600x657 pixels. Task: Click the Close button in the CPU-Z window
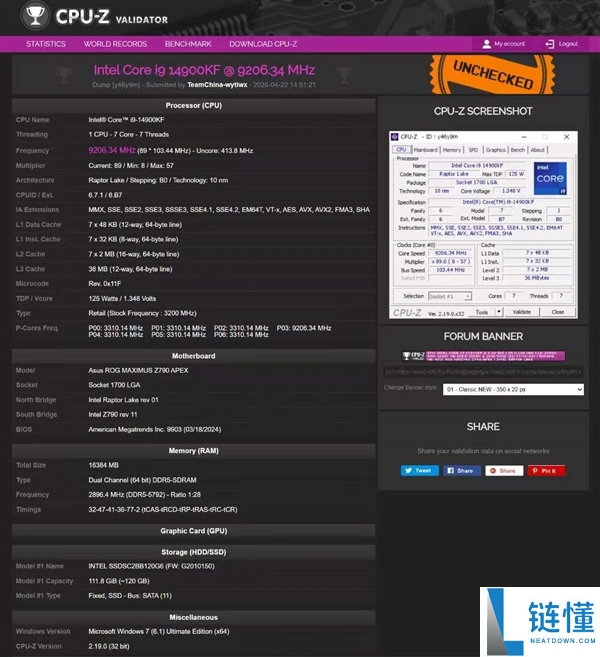[x=558, y=312]
